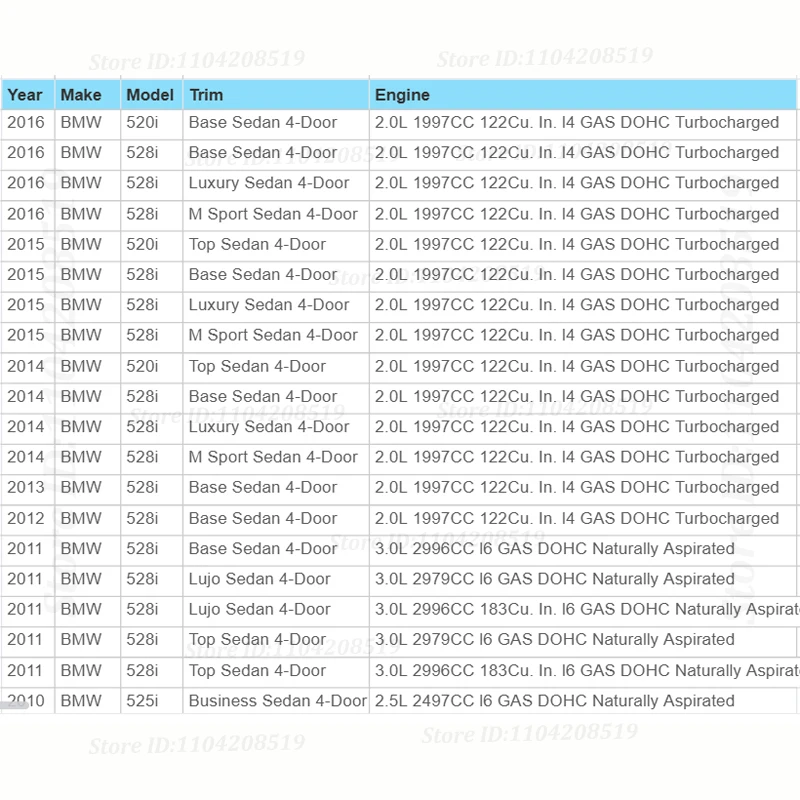The width and height of the screenshot is (800, 800).
Task: Click "Base Sedan 4-Door" in the 2013 row
Action: pos(263,487)
